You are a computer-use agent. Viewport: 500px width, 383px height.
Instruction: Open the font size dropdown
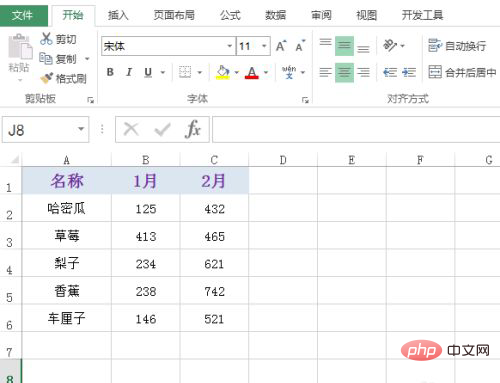(264, 46)
